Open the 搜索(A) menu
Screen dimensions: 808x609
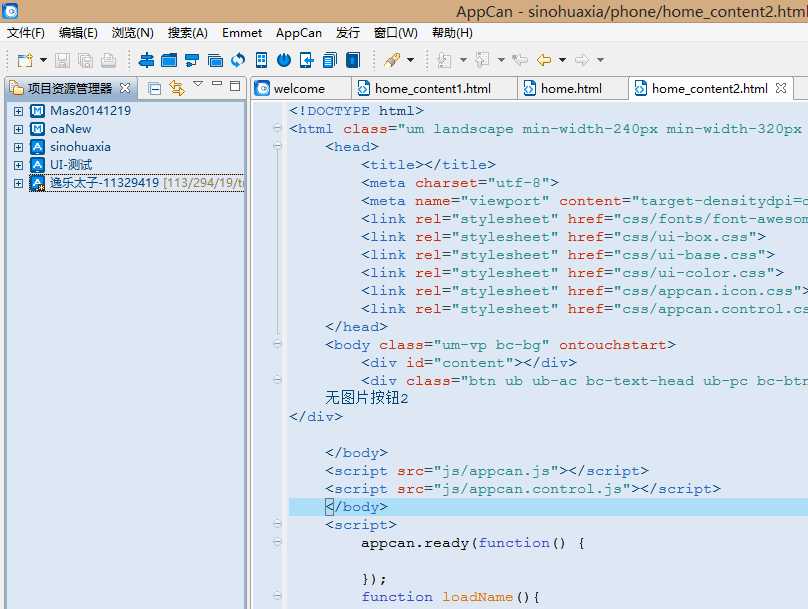tap(188, 33)
